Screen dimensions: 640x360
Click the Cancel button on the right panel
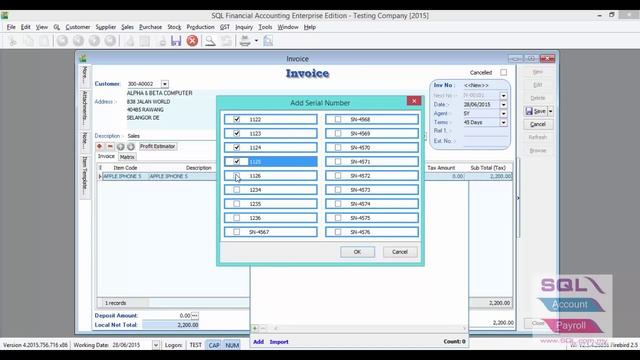(x=538, y=124)
